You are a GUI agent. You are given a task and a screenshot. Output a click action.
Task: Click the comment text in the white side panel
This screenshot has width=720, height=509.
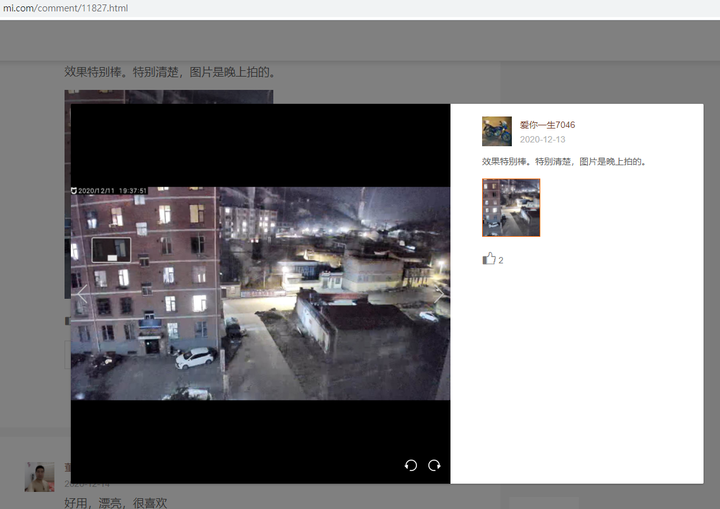tap(564, 162)
